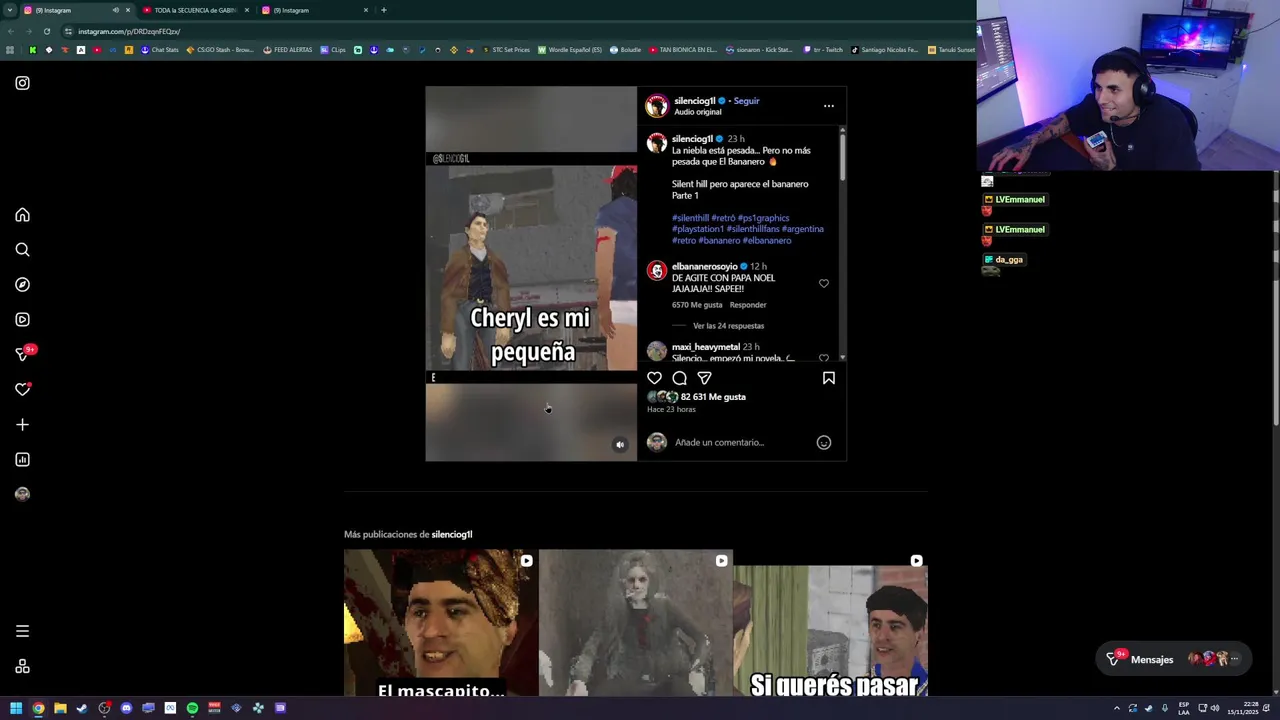
Task: Open the STC Set Prices bookmark
Action: pos(506,50)
